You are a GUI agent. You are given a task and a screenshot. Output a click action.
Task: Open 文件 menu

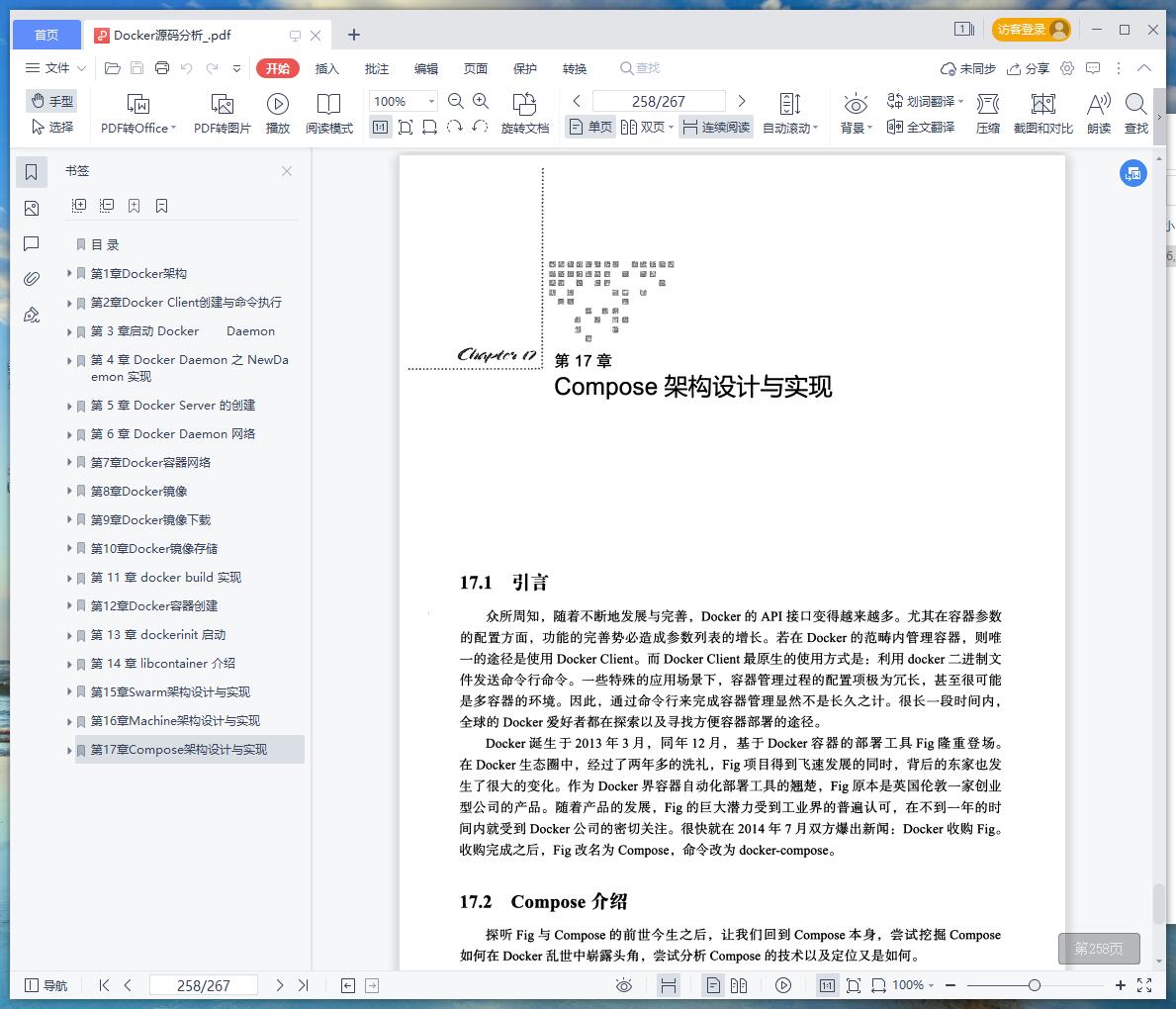pos(55,68)
